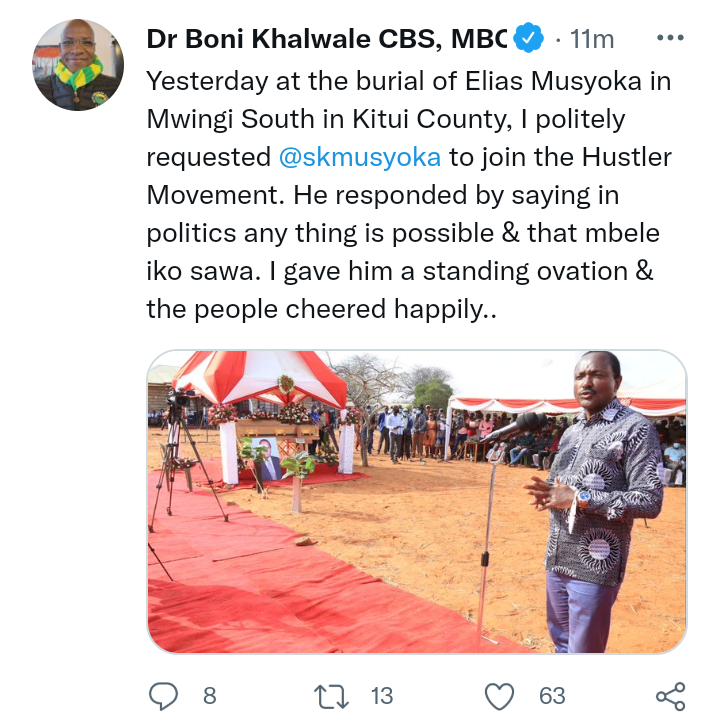This screenshot has height=722, width=720.
Task: Click the tweet text about Hustler Movement
Action: [409, 195]
